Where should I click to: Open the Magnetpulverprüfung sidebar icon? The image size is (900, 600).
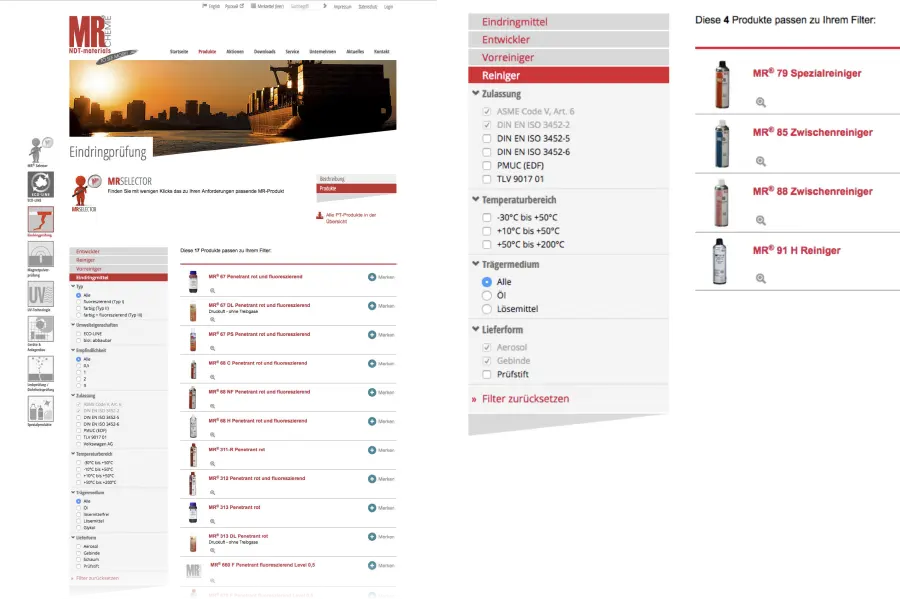(x=41, y=254)
